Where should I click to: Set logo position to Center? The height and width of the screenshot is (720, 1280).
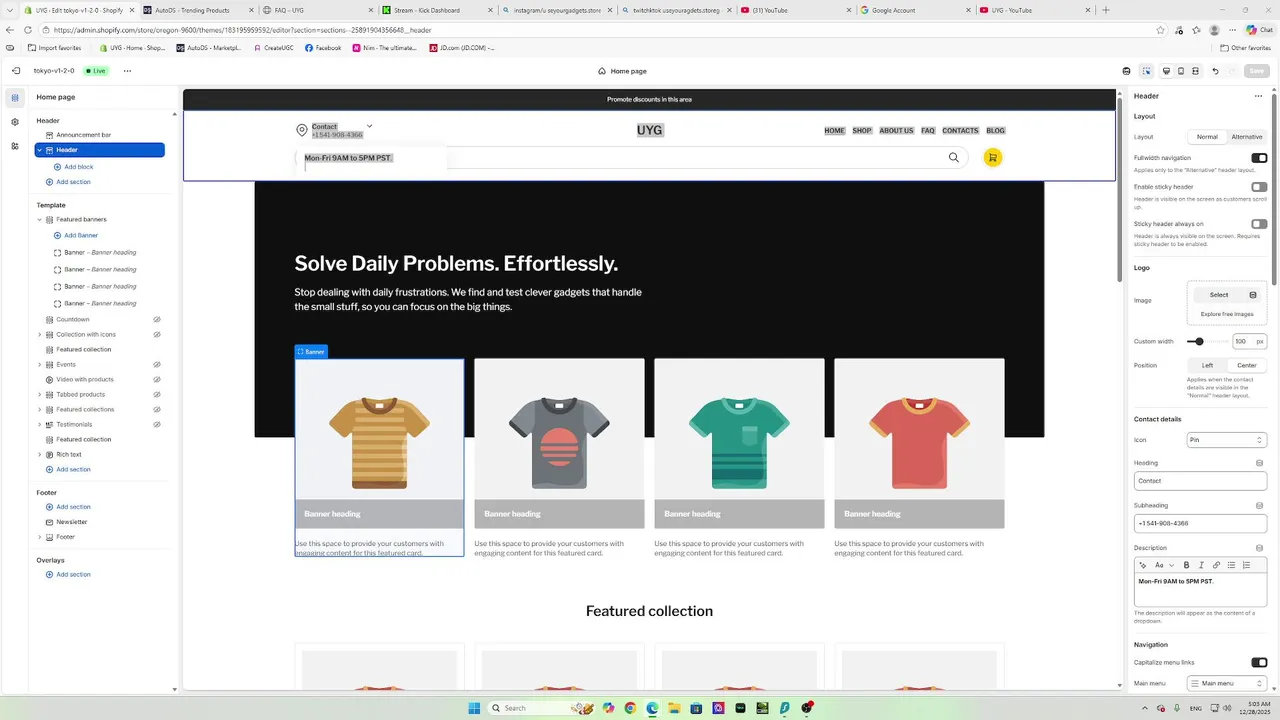pyautogui.click(x=1247, y=365)
